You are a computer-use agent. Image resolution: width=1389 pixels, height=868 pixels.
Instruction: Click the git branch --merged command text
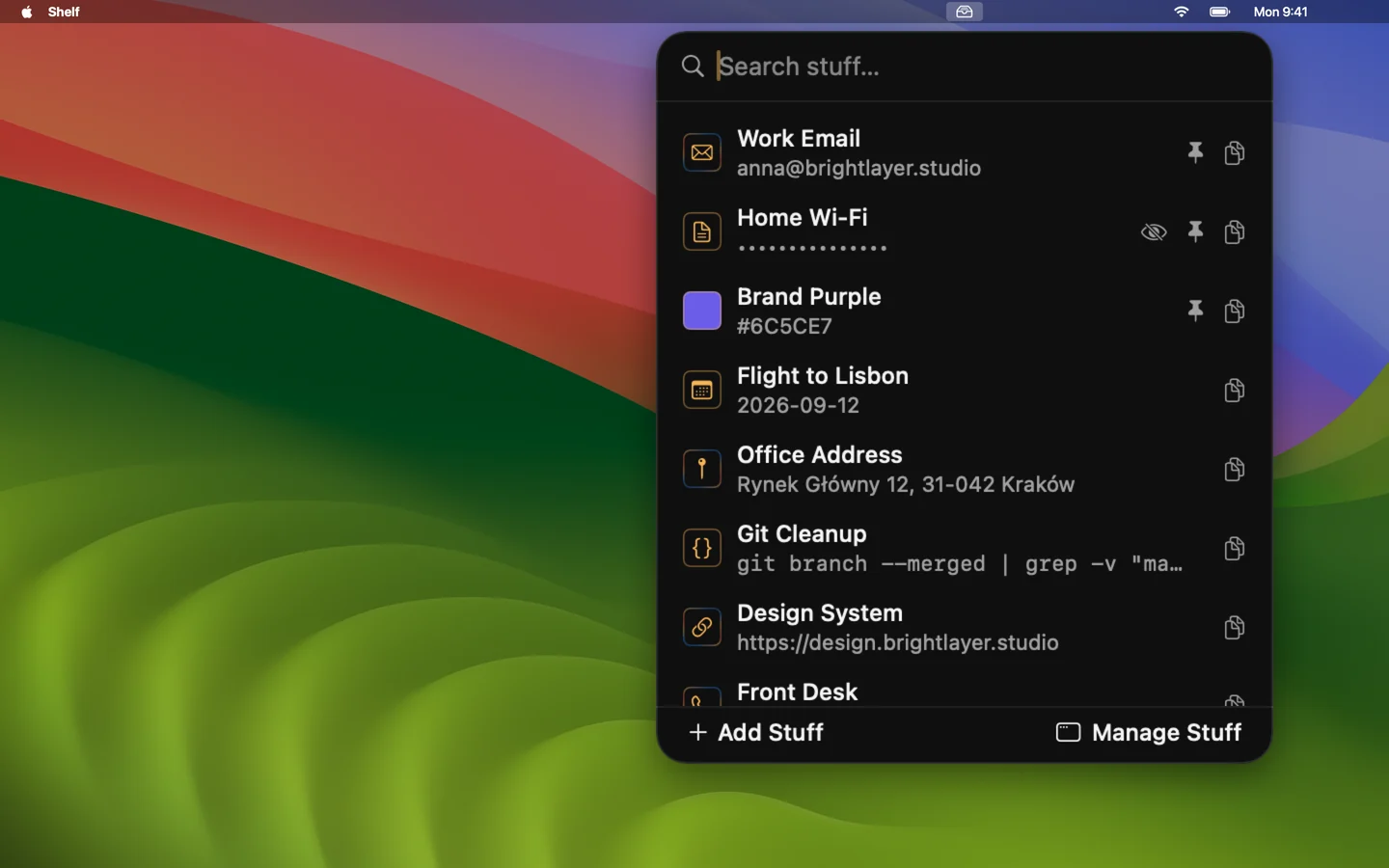(960, 563)
